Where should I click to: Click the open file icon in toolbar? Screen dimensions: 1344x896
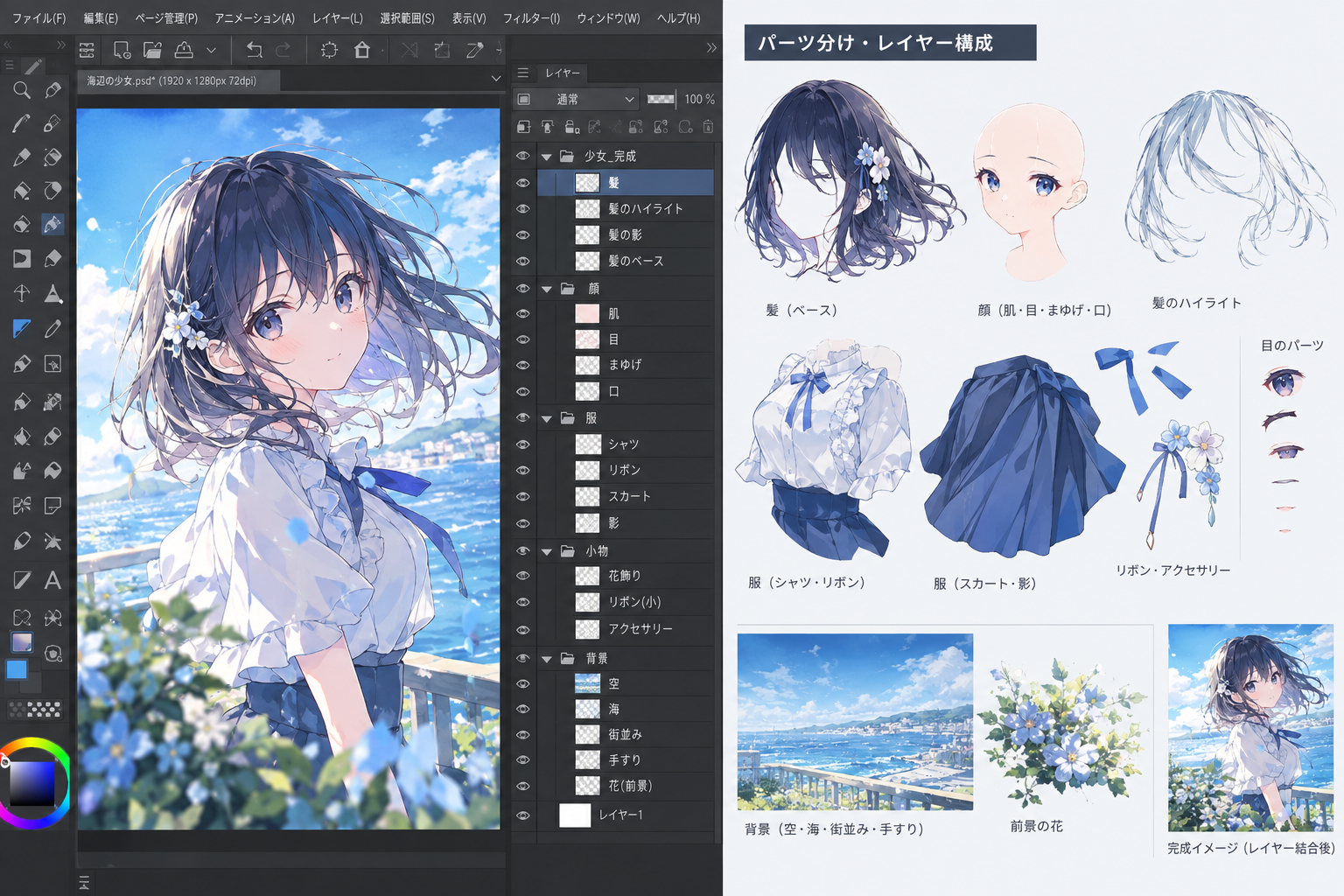click(152, 50)
